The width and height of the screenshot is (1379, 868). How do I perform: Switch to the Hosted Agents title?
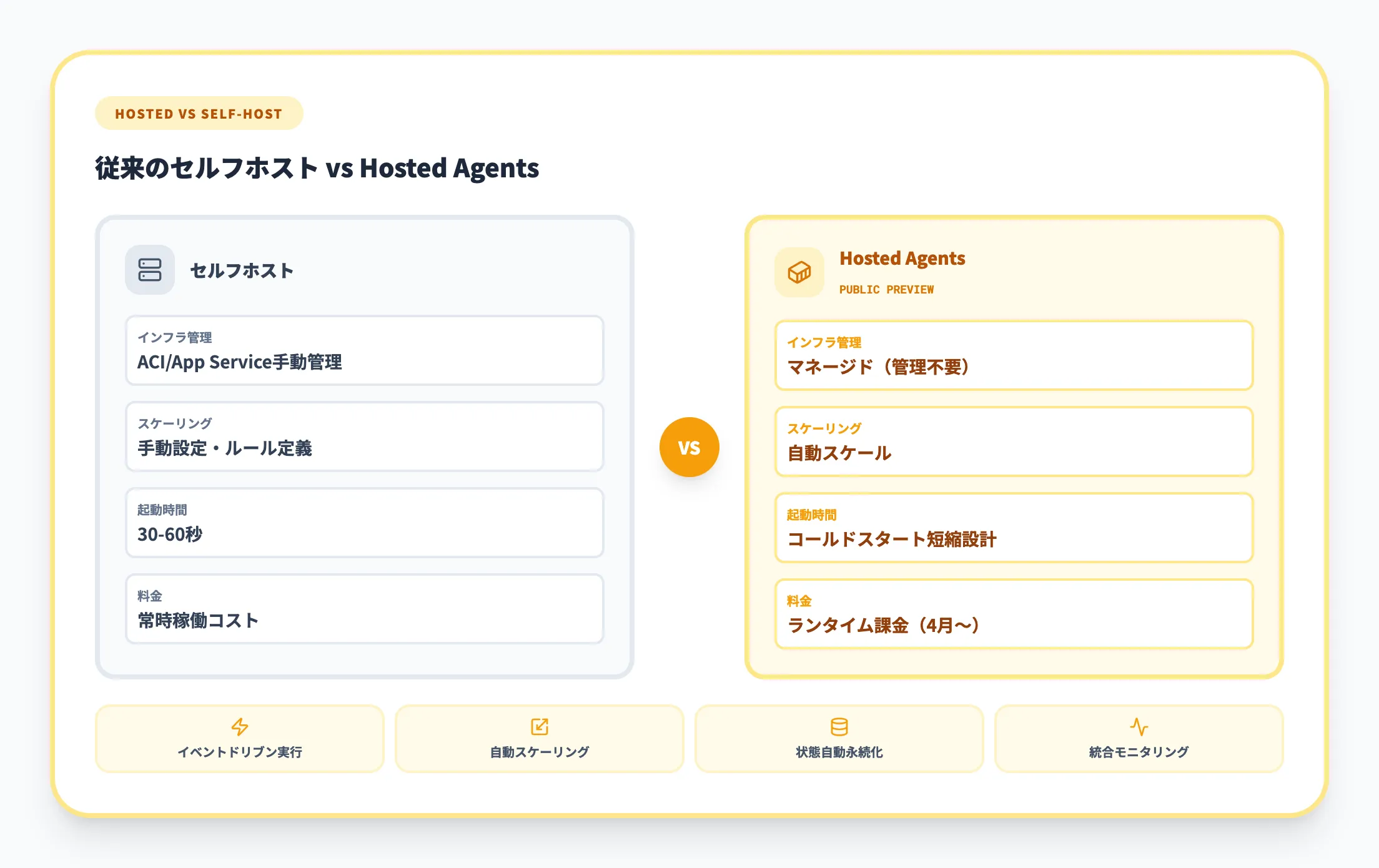coord(903,258)
